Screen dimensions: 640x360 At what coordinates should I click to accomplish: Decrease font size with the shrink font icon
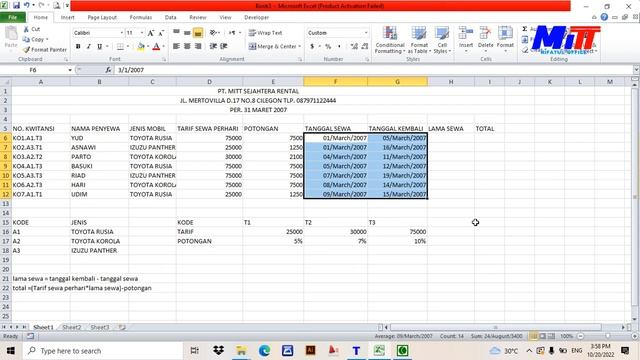click(x=161, y=33)
